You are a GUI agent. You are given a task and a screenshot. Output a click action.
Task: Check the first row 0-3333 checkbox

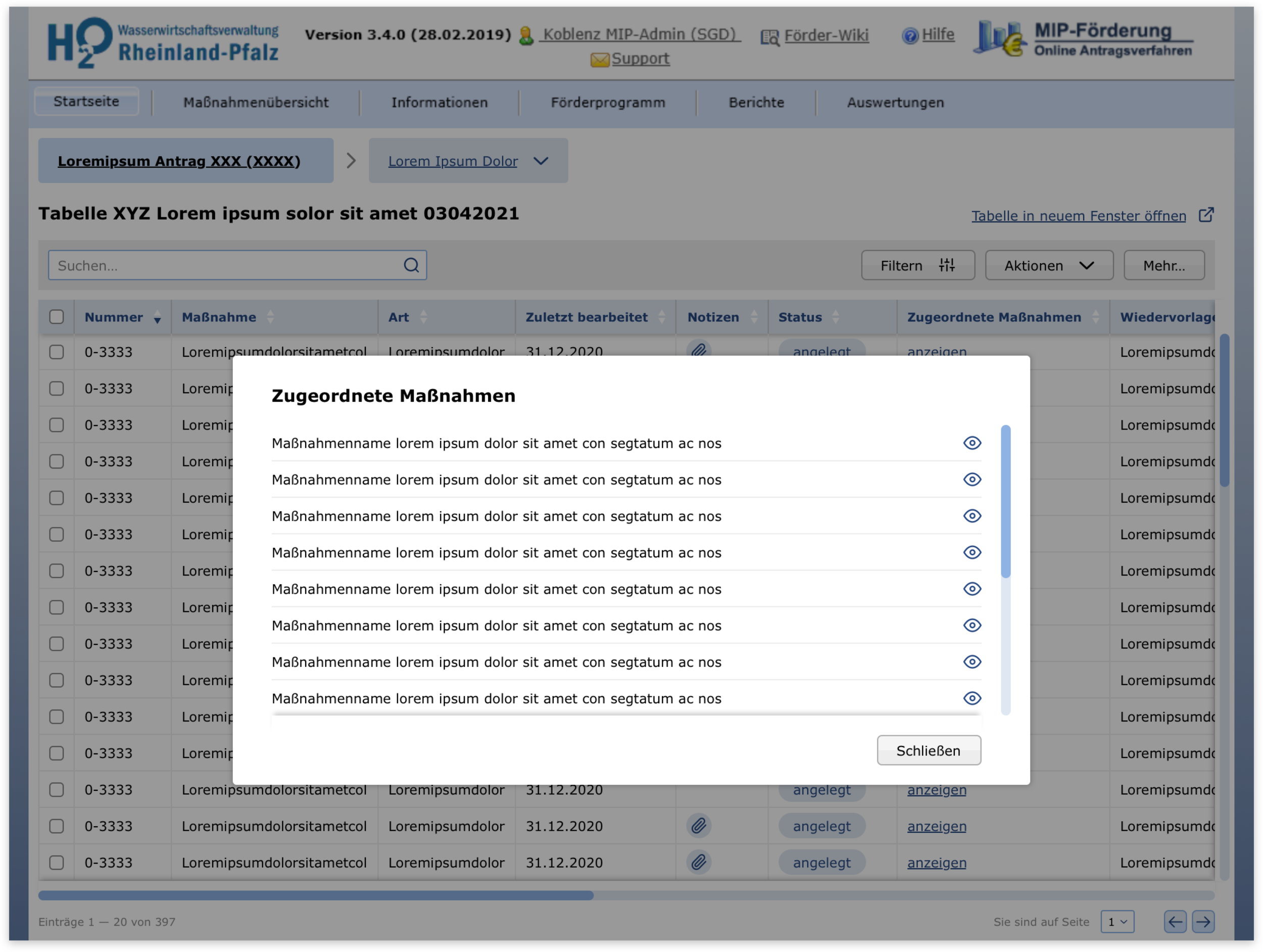pos(57,352)
